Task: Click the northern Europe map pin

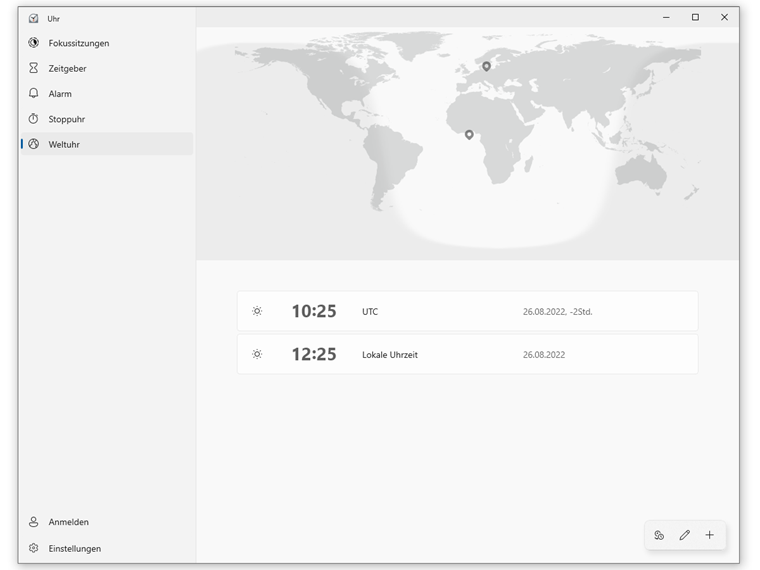Action: [486, 66]
